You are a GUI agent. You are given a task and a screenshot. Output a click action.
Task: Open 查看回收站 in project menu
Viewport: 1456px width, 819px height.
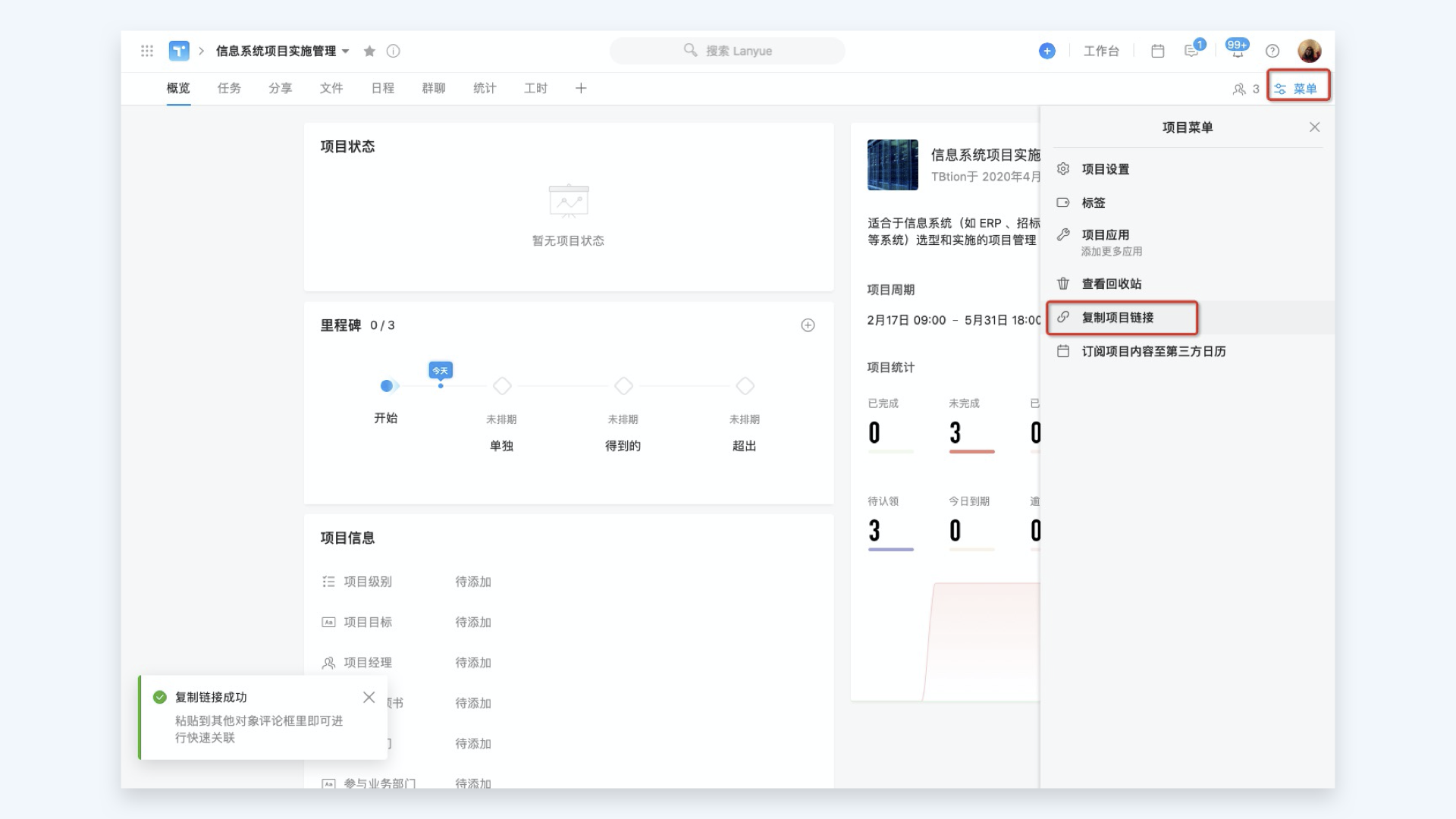pos(1187,284)
